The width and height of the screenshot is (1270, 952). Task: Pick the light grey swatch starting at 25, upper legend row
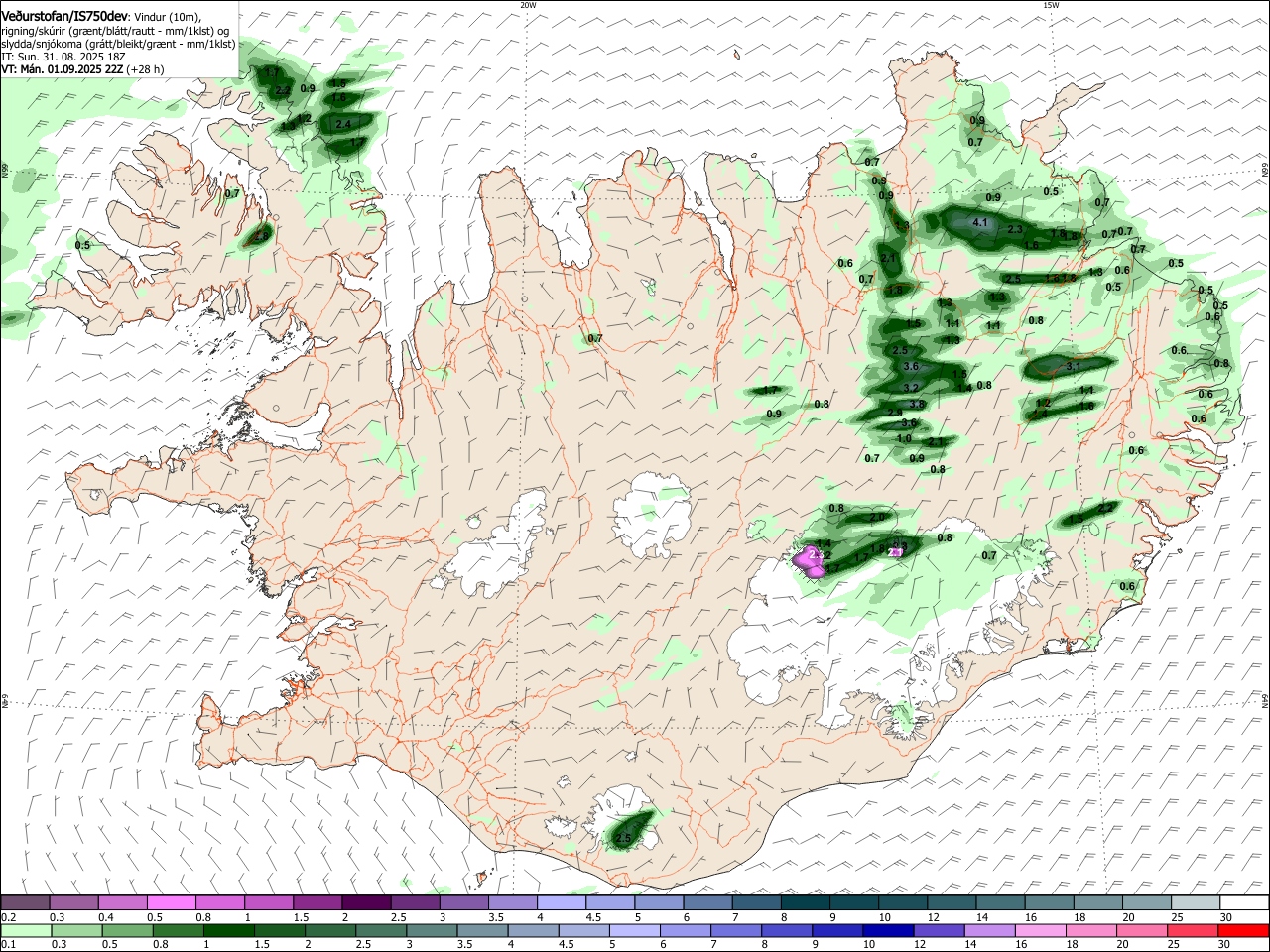coord(1196,902)
